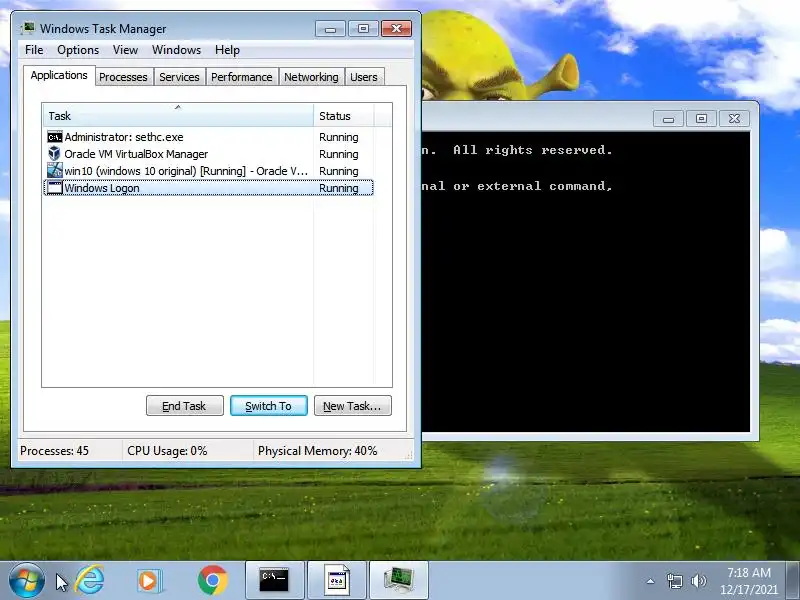Click Running status of sethc.exe row
Screen dimensions: 800x600
pyautogui.click(x=339, y=137)
